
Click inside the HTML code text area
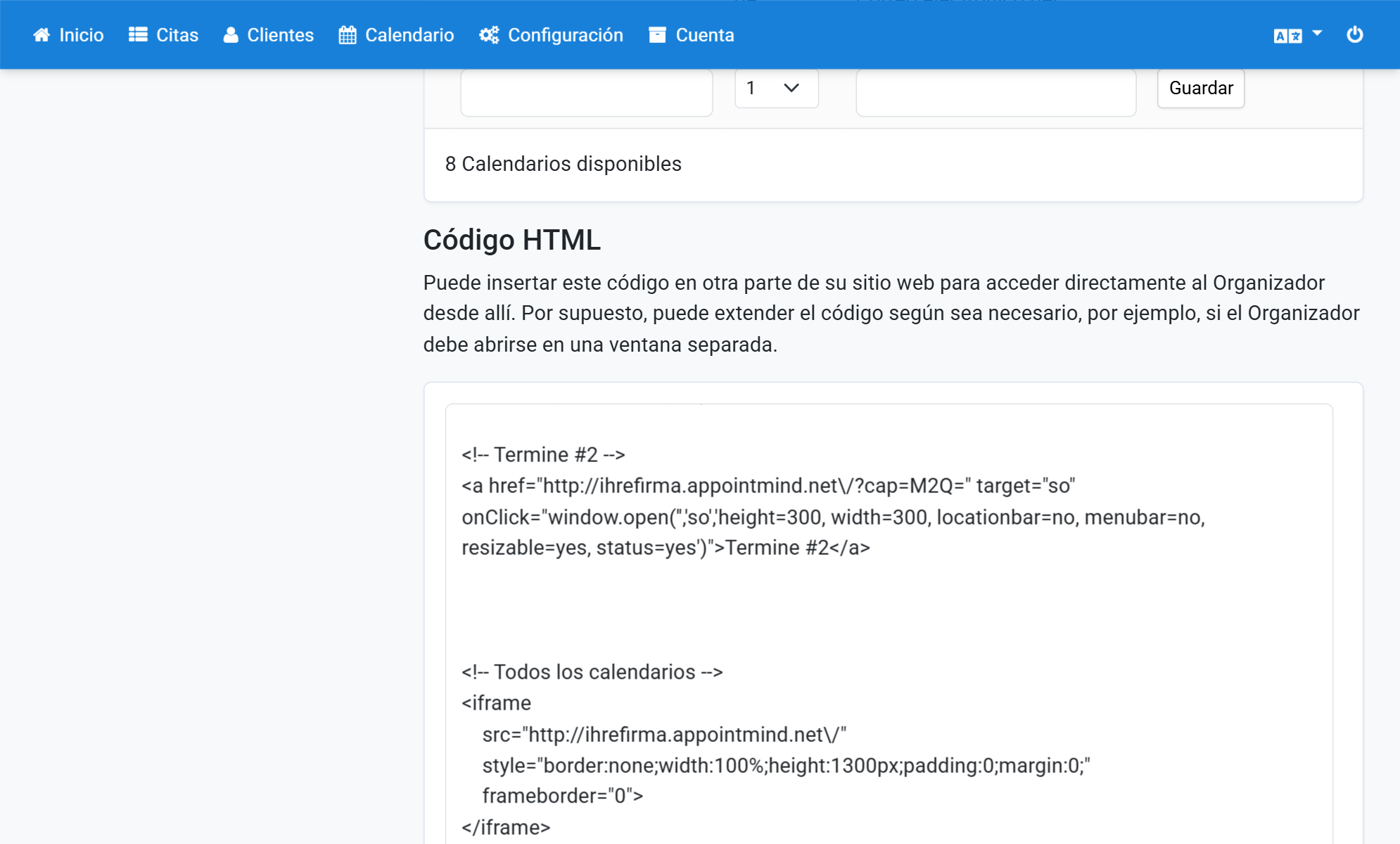coord(889,623)
